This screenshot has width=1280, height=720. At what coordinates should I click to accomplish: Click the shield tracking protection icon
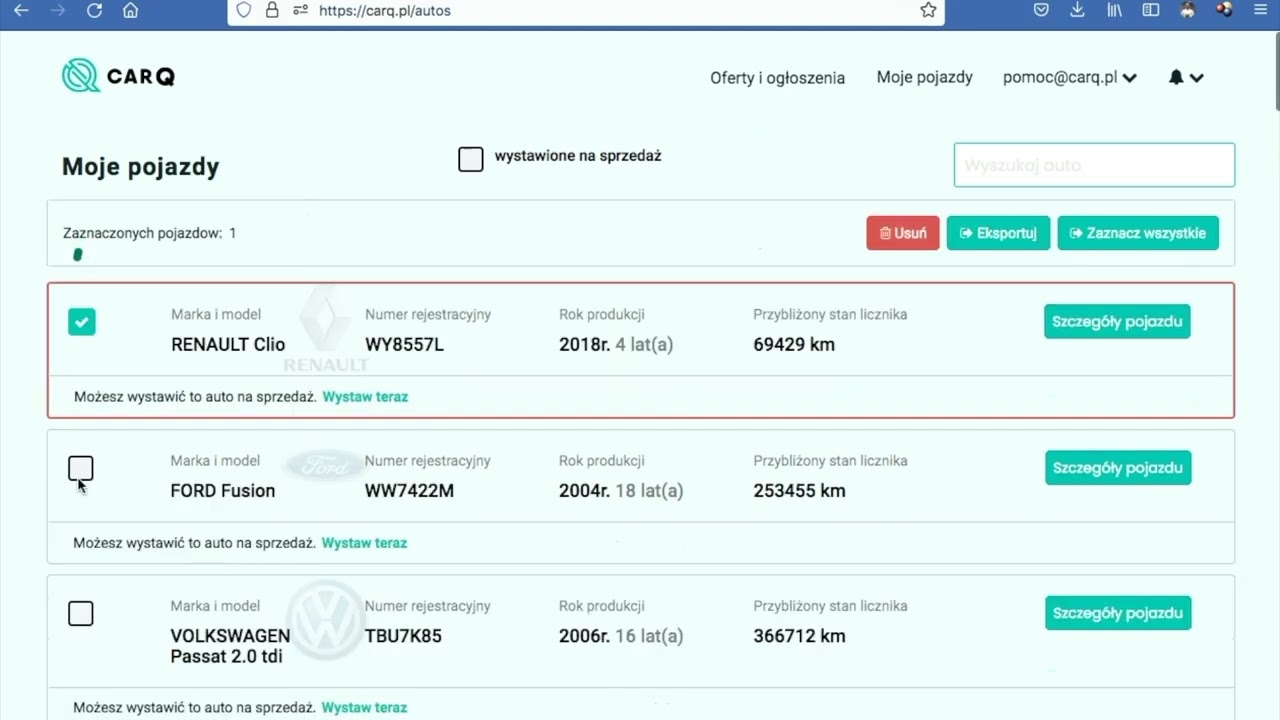(x=244, y=10)
